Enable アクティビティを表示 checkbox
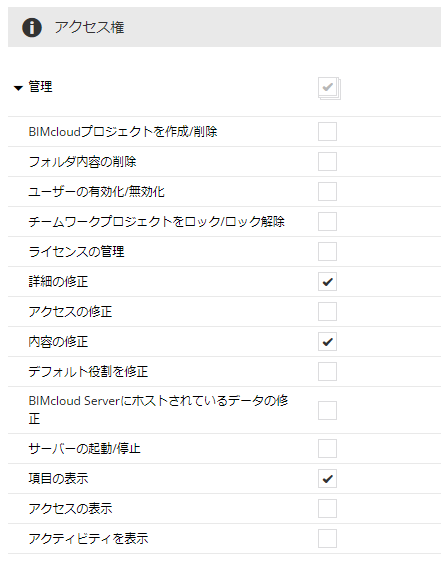This screenshot has width=441, height=567. (327, 538)
